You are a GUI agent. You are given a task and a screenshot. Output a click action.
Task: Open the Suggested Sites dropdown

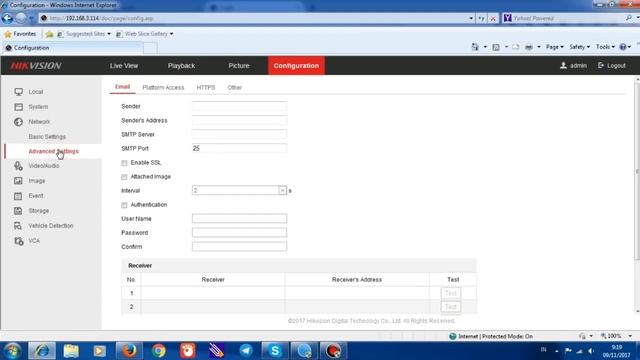(x=109, y=34)
